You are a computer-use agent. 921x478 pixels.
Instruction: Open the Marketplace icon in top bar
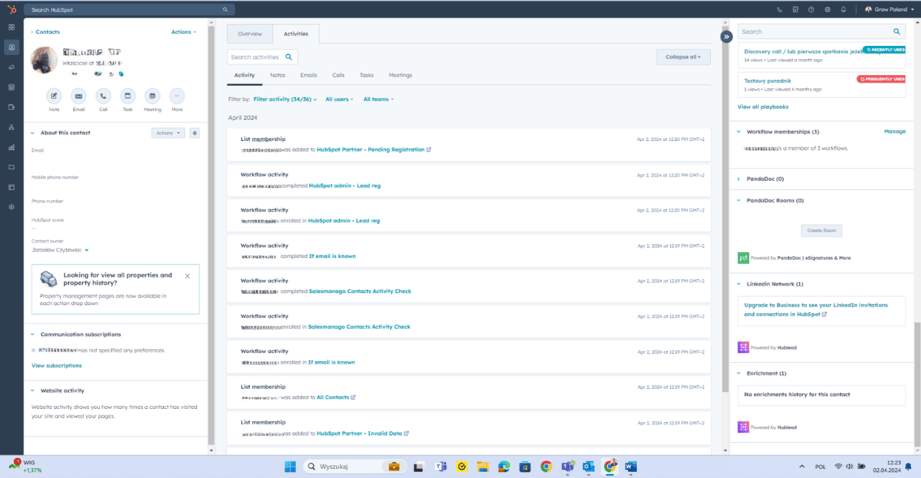795,9
